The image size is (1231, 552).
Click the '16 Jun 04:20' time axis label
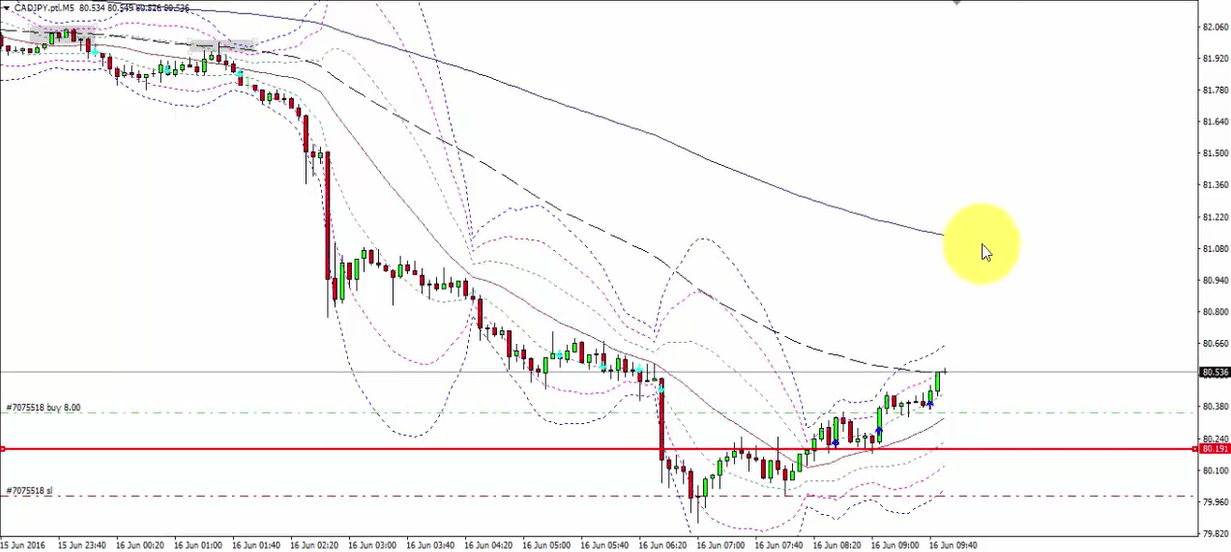(x=489, y=546)
